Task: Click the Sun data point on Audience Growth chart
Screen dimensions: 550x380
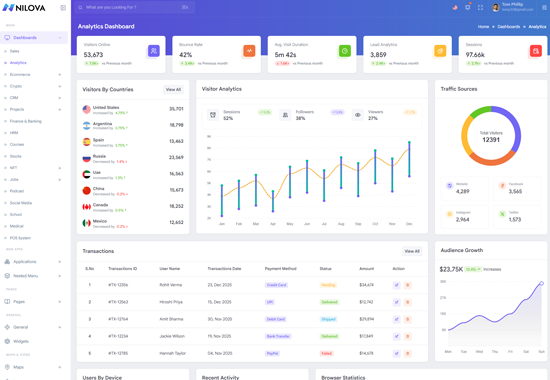Action: click(x=542, y=283)
